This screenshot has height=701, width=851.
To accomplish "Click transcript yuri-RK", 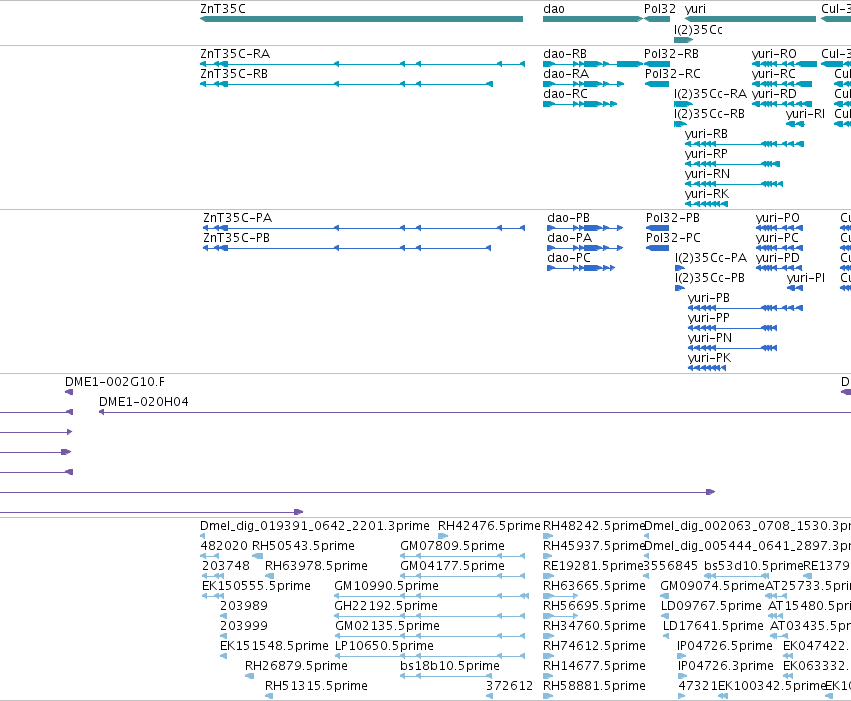I will coord(706,205).
